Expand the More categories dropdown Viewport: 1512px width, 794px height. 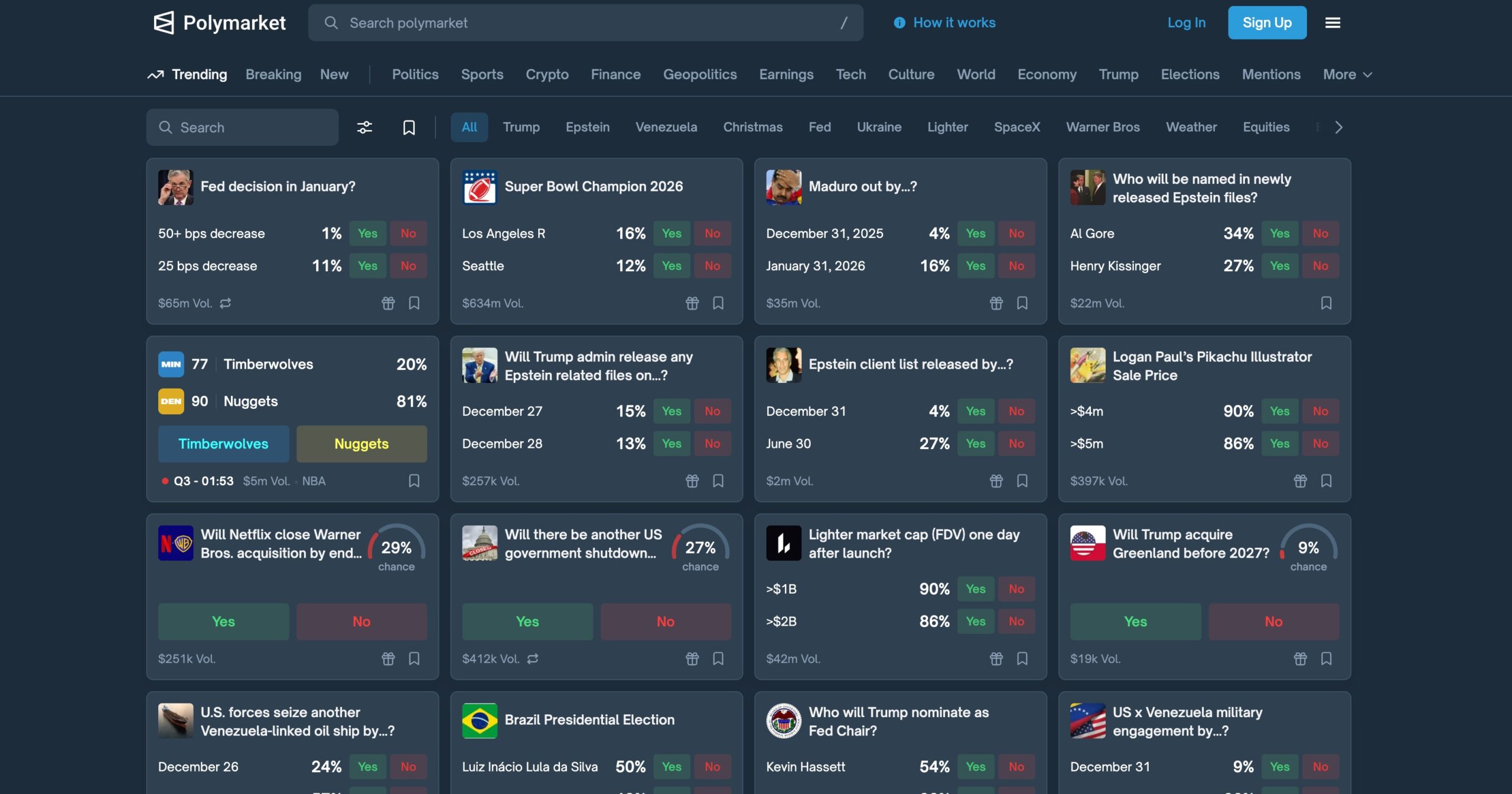coord(1347,74)
